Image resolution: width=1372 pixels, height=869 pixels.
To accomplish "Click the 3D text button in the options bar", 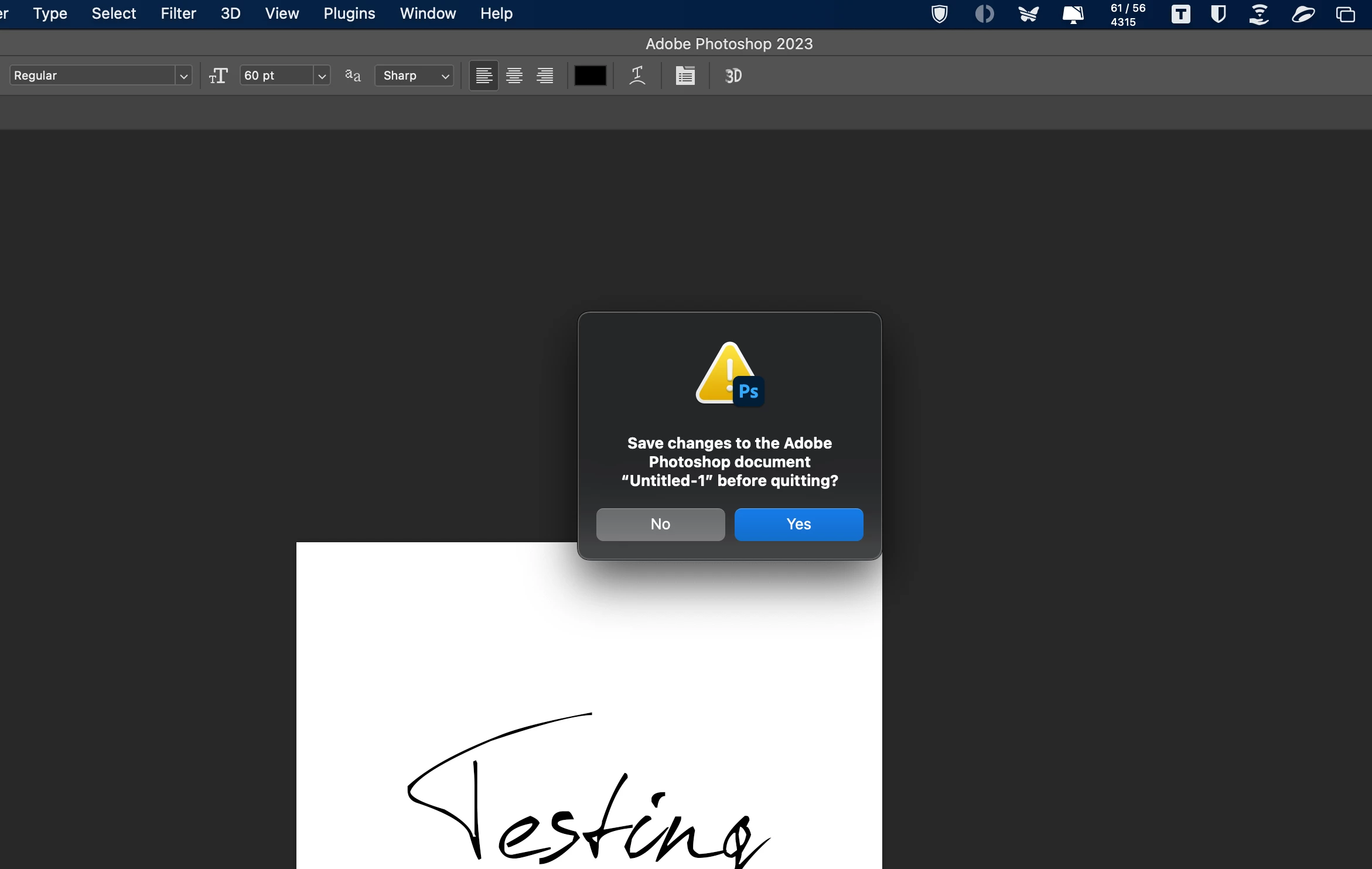I will coord(733,76).
